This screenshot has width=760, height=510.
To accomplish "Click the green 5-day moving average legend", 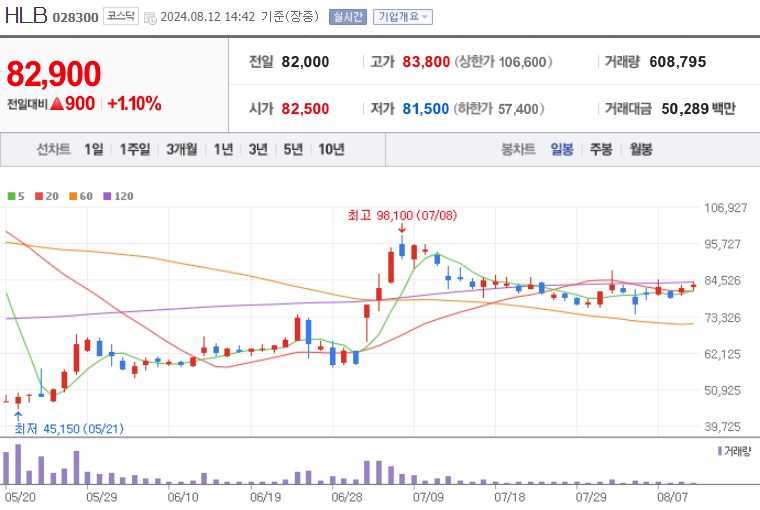I will coord(16,196).
